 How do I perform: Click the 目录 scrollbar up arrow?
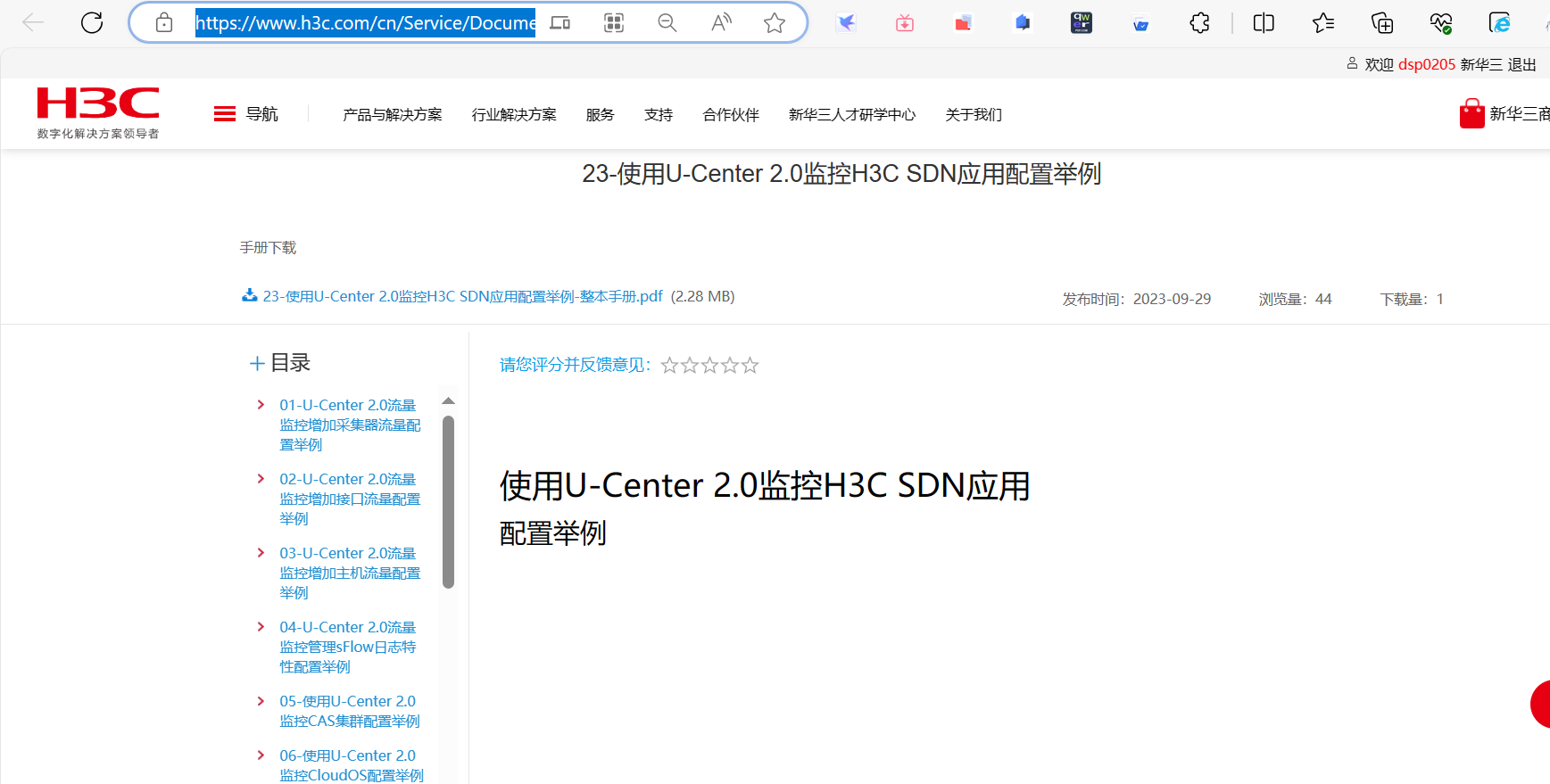click(448, 401)
